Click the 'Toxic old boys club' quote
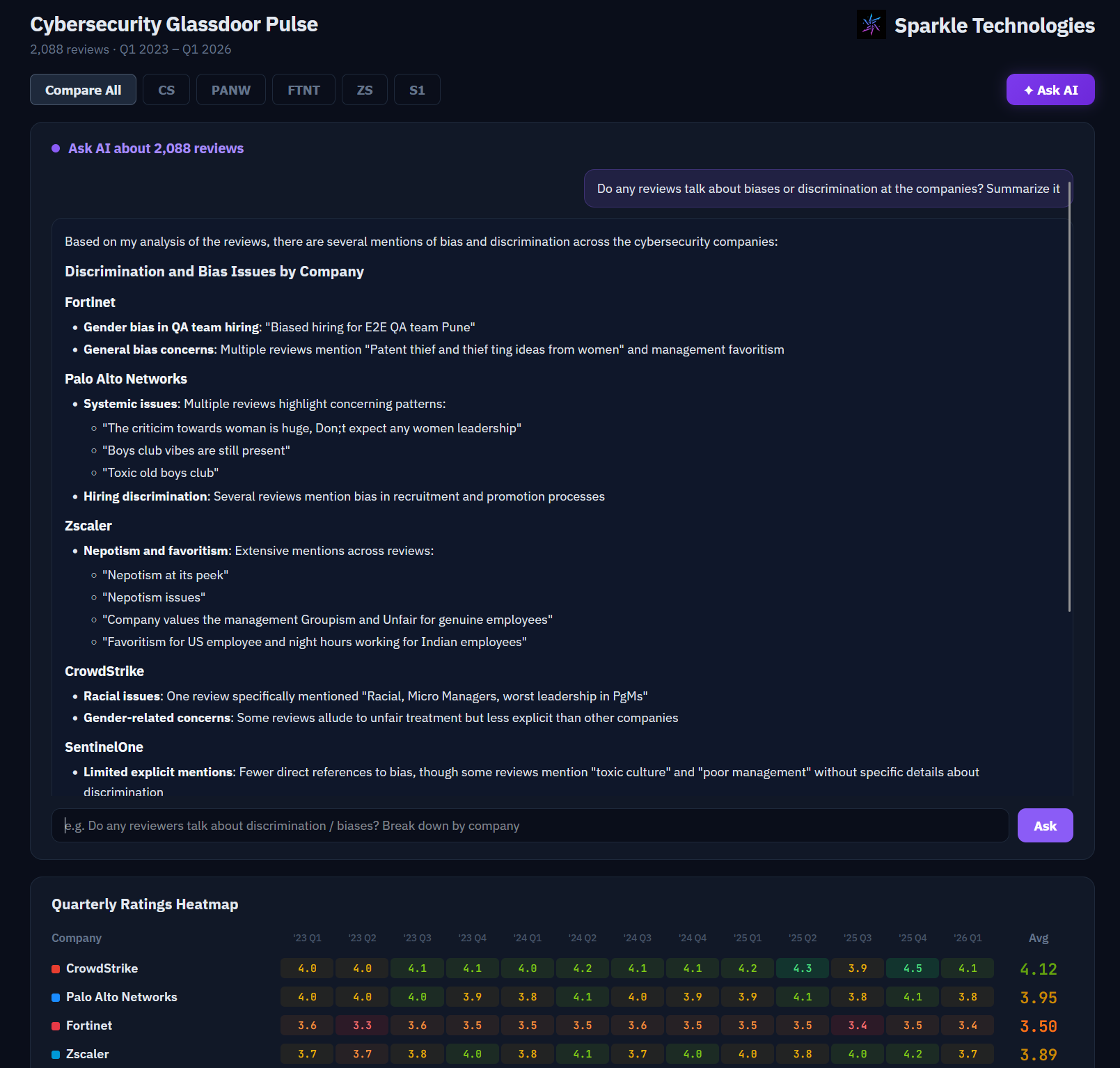 [x=161, y=473]
